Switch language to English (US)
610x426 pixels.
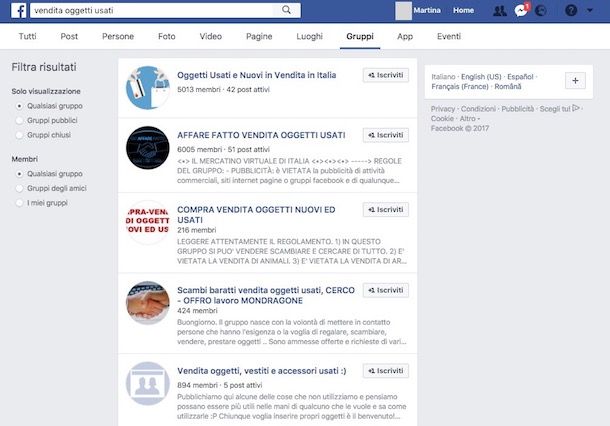point(481,77)
